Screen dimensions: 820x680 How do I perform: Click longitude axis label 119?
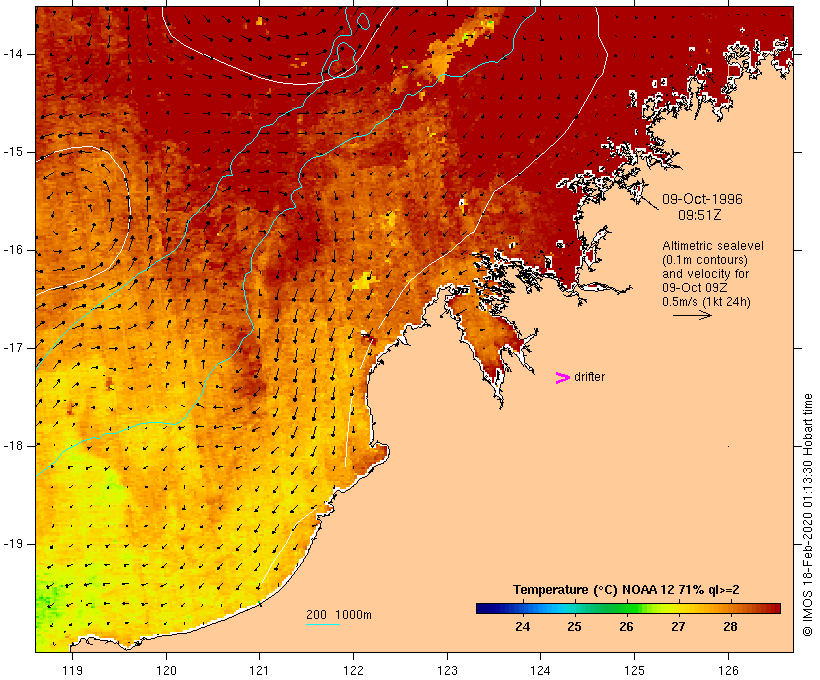[72, 670]
